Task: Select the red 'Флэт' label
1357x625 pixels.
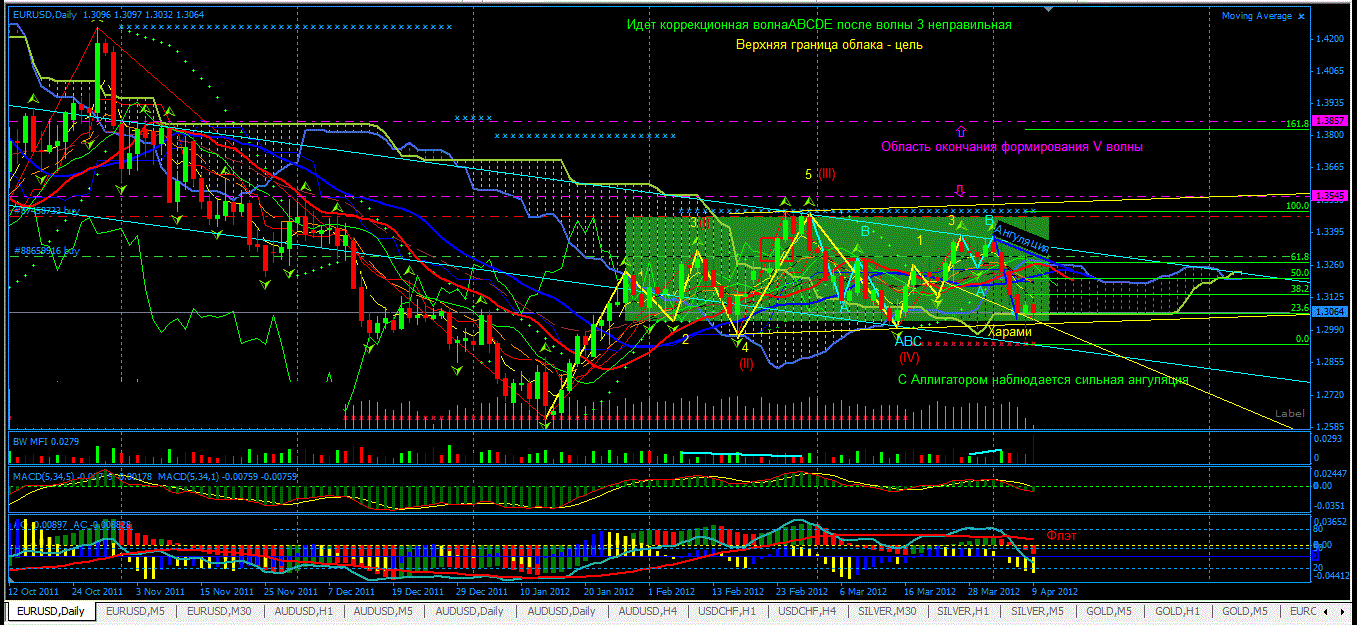Action: point(1061,536)
